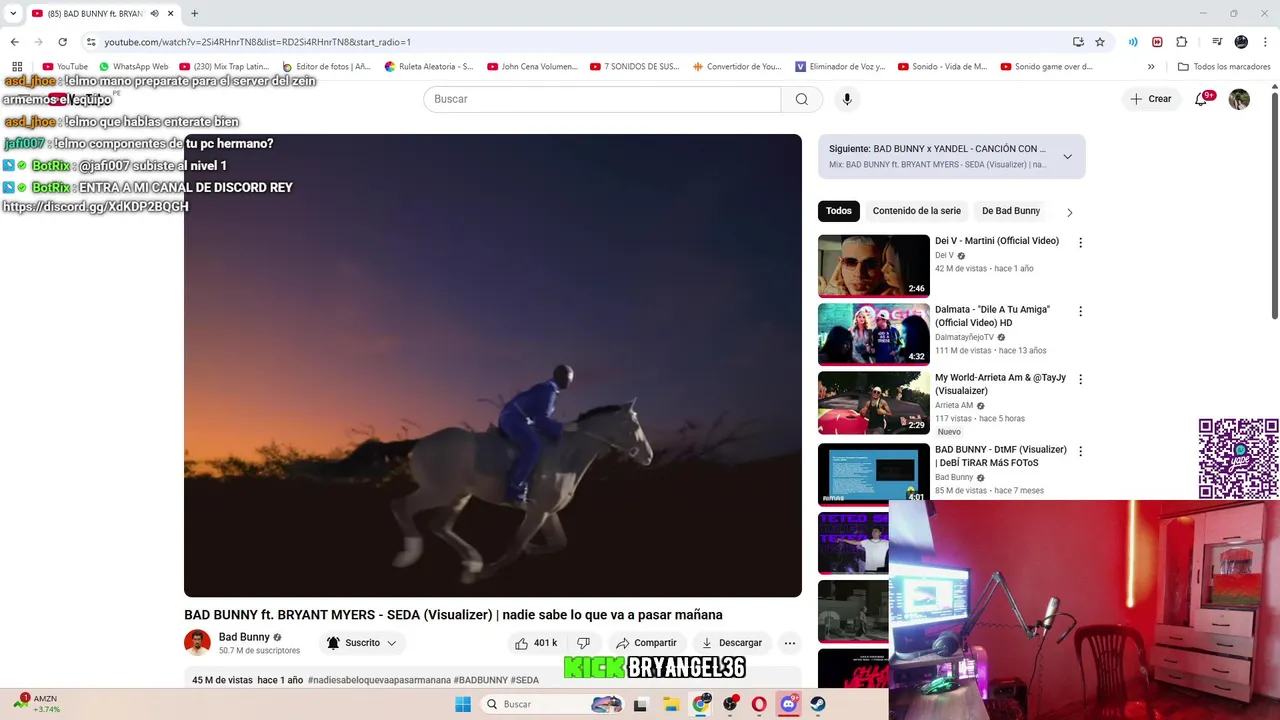Viewport: 1280px width, 720px height.
Task: Click the search magnifier button on YouTube
Action: [802, 99]
